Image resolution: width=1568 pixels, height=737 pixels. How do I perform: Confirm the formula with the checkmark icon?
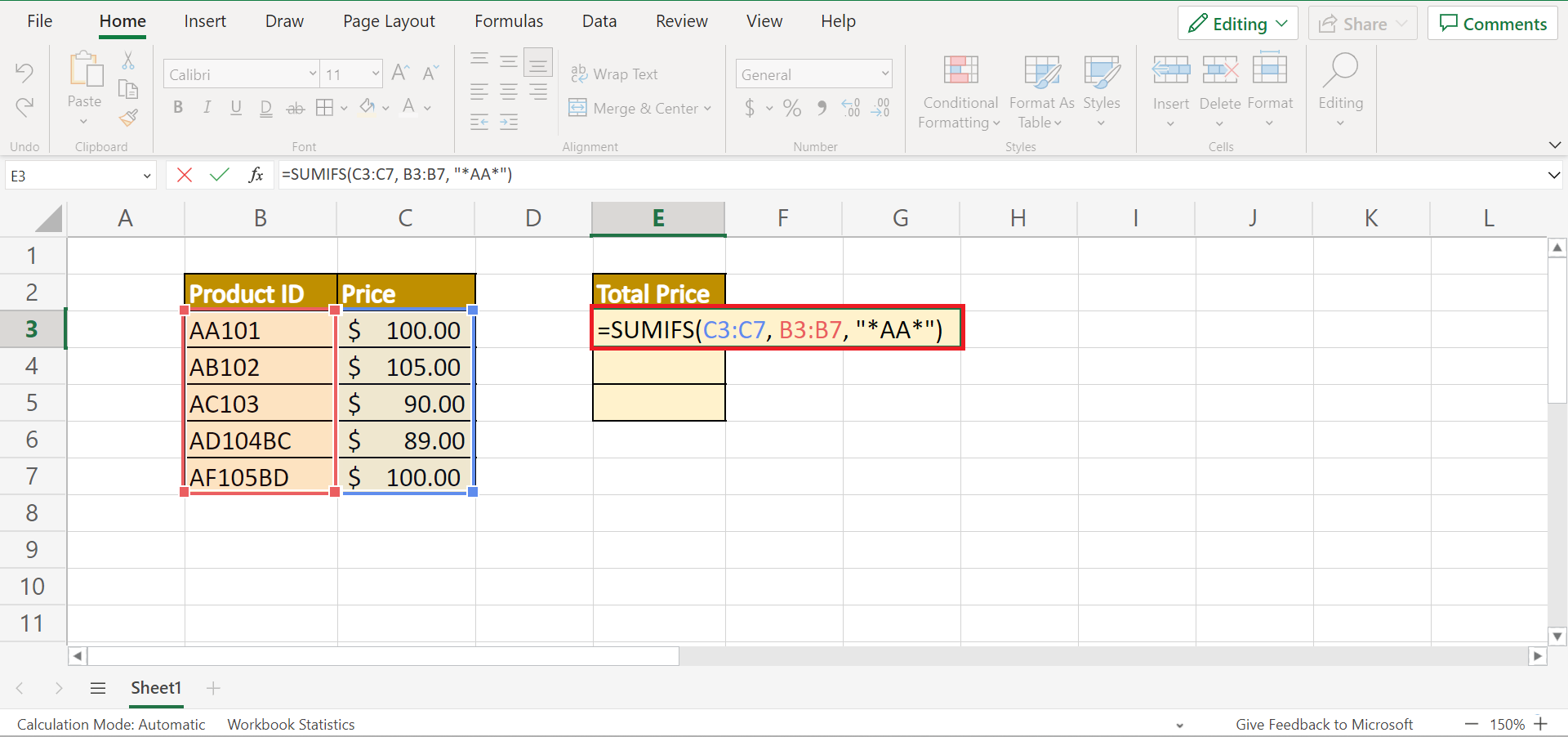click(x=219, y=175)
